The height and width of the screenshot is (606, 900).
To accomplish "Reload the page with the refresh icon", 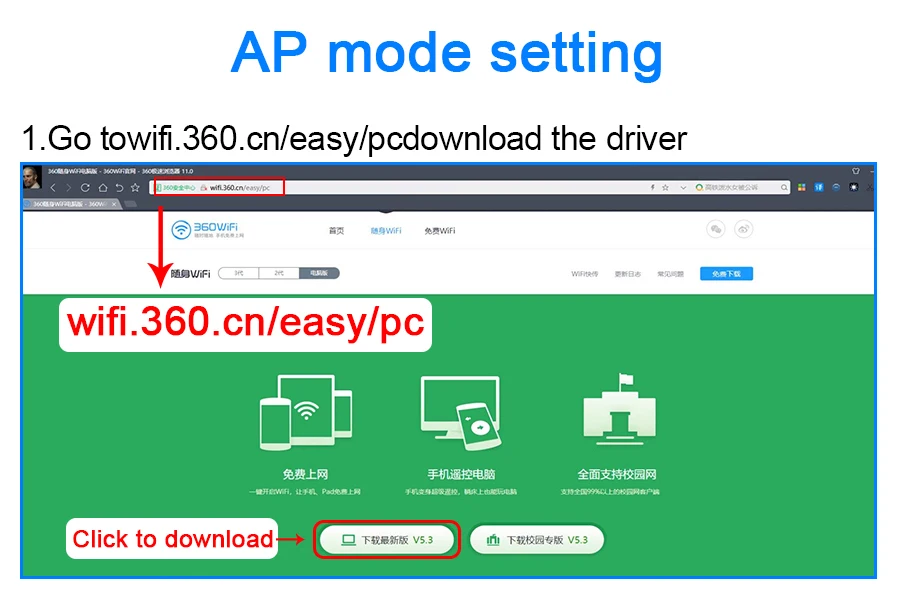I will click(x=85, y=188).
